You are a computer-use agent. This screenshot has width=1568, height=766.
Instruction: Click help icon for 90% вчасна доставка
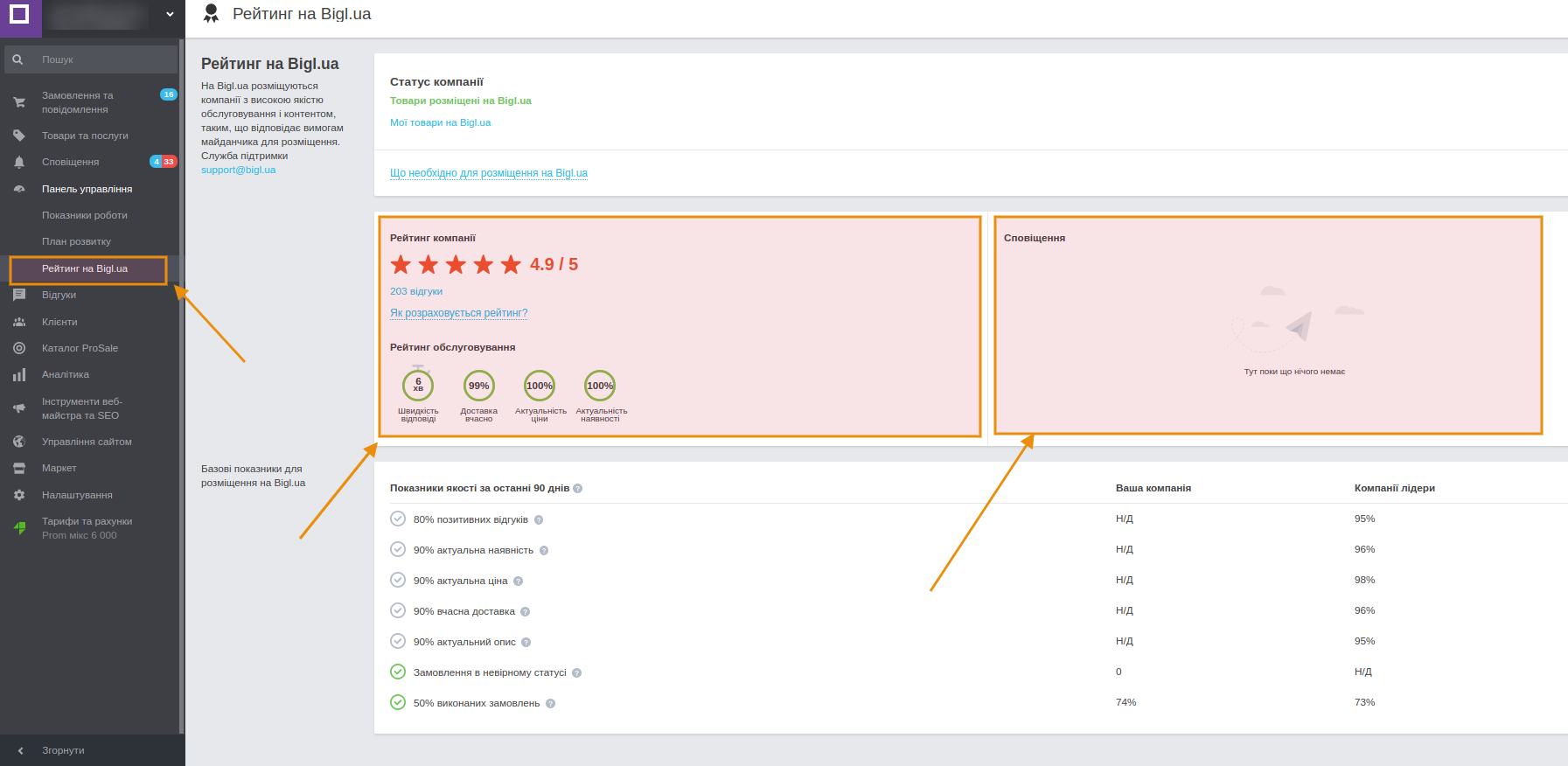[x=526, y=611]
